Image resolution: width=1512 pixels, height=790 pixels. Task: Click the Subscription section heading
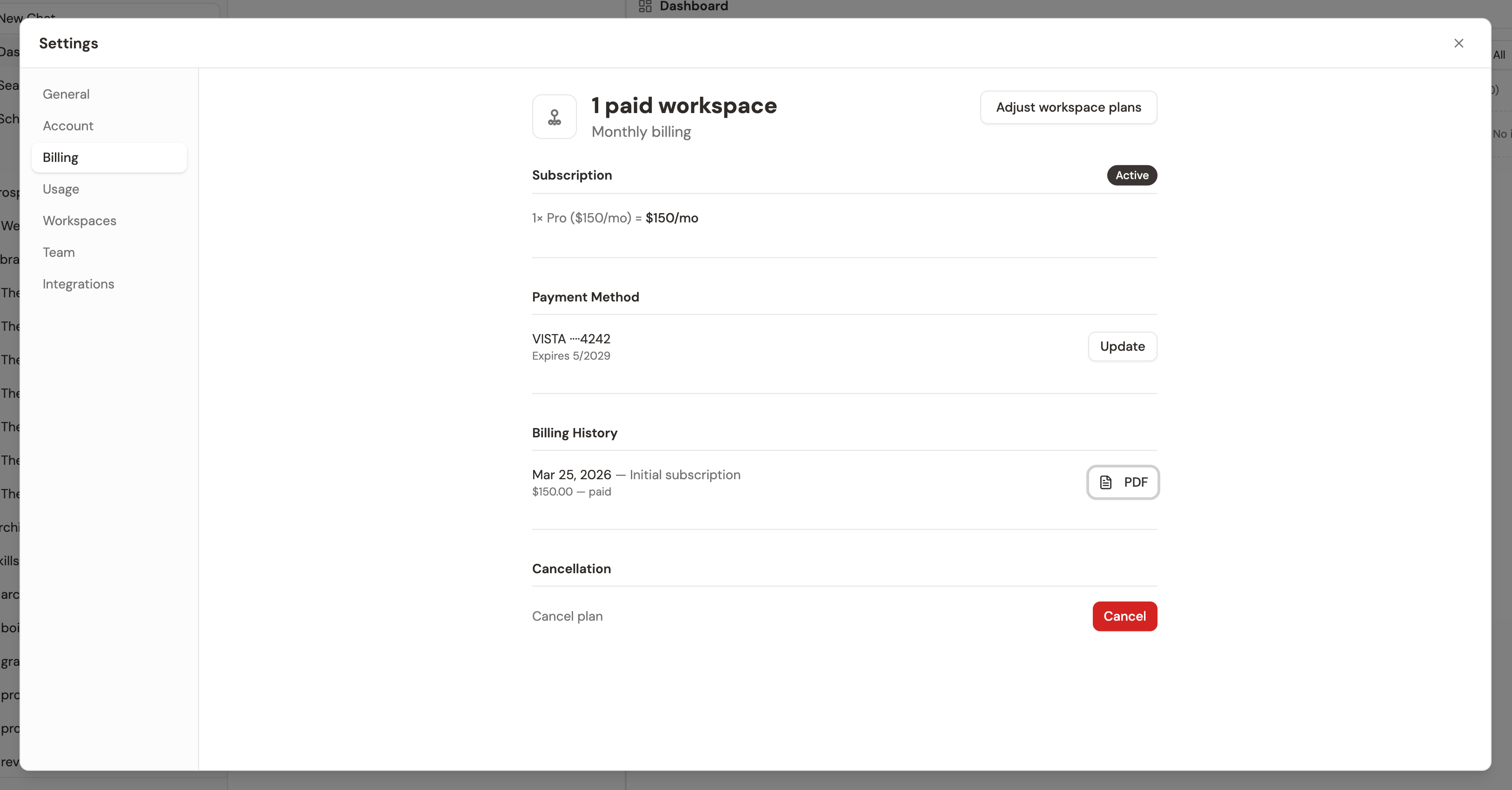pos(572,175)
